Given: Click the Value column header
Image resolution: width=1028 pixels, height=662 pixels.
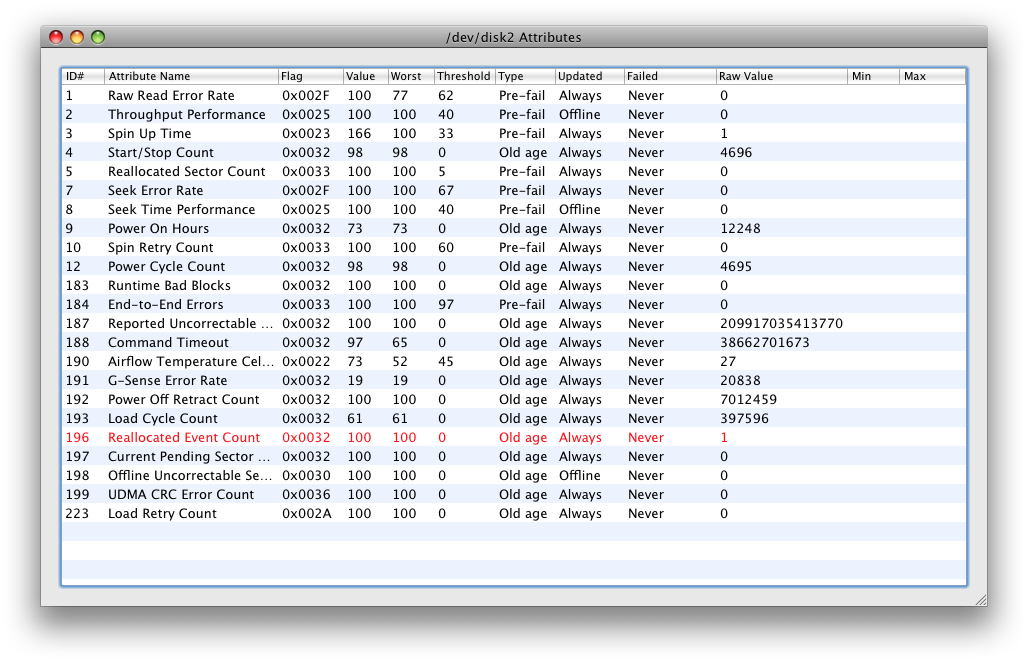Looking at the screenshot, I should tap(366, 76).
